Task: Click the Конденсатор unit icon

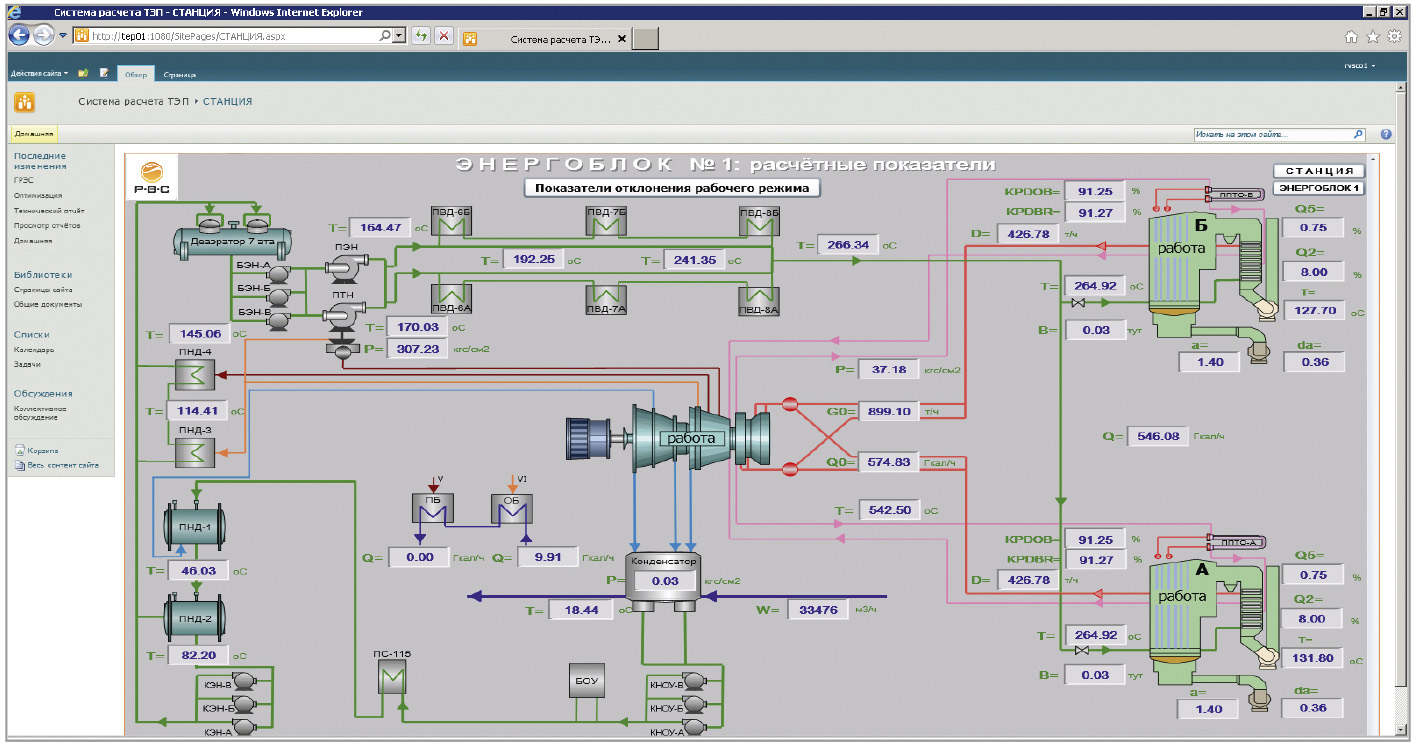Action: [x=663, y=583]
